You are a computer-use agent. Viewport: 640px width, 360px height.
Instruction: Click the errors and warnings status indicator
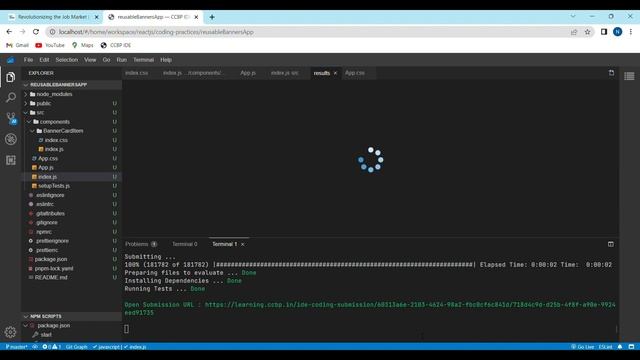coord(51,347)
